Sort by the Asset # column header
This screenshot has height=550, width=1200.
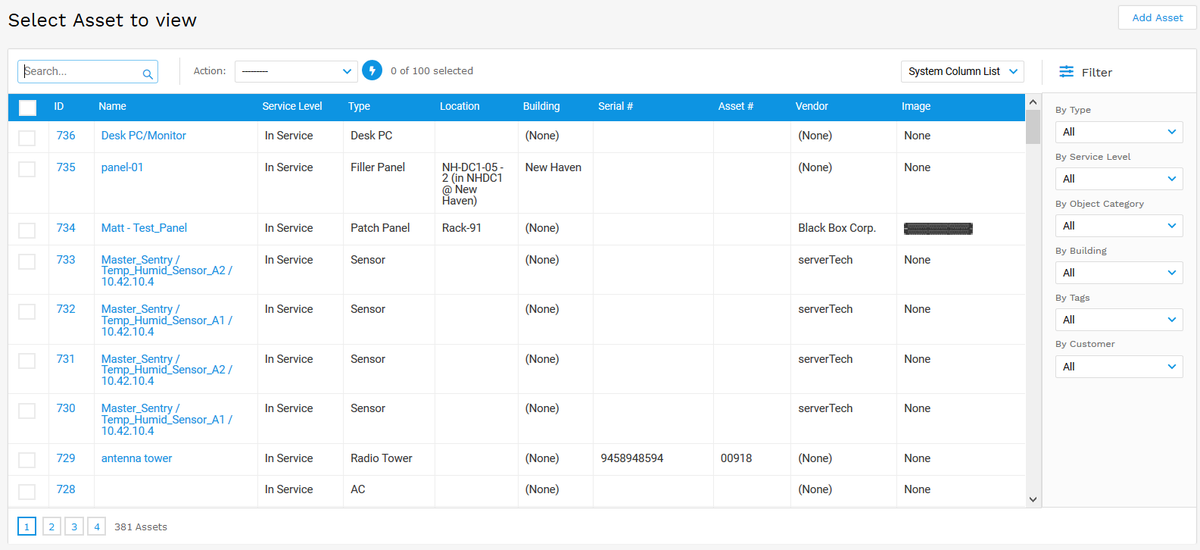(x=736, y=106)
